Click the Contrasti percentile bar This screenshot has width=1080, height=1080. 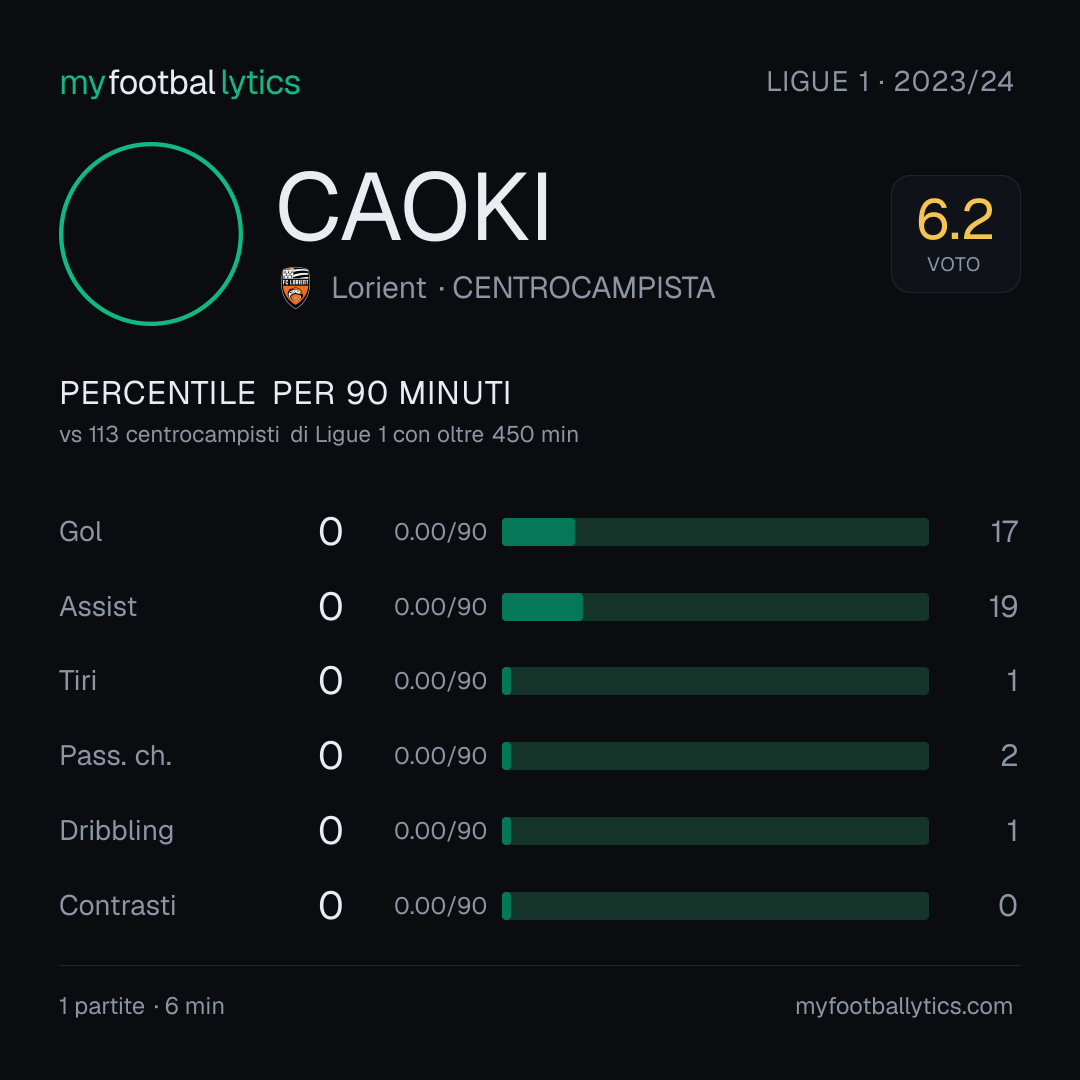pyautogui.click(x=715, y=906)
